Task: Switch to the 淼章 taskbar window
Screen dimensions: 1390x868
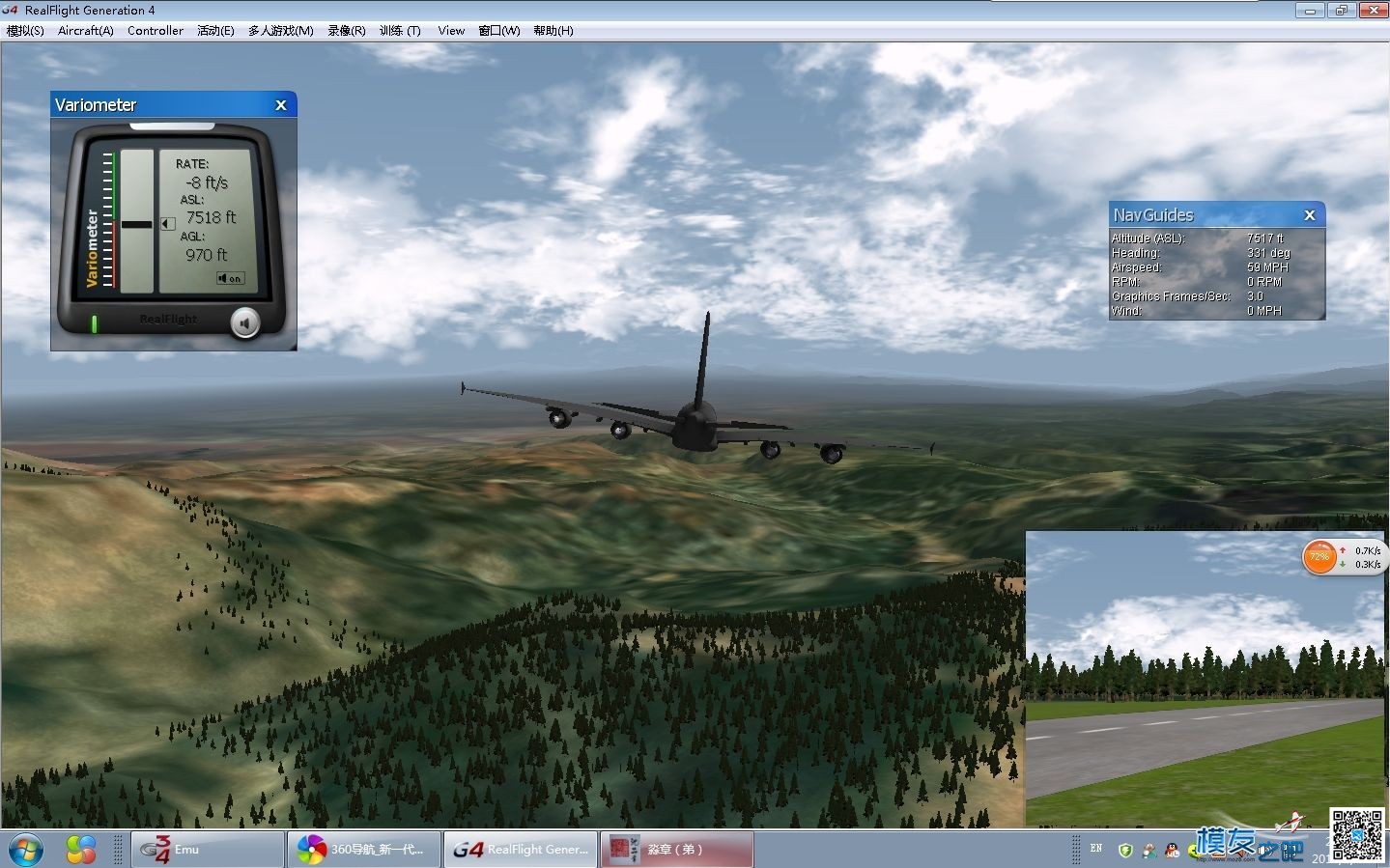Action: [x=677, y=850]
